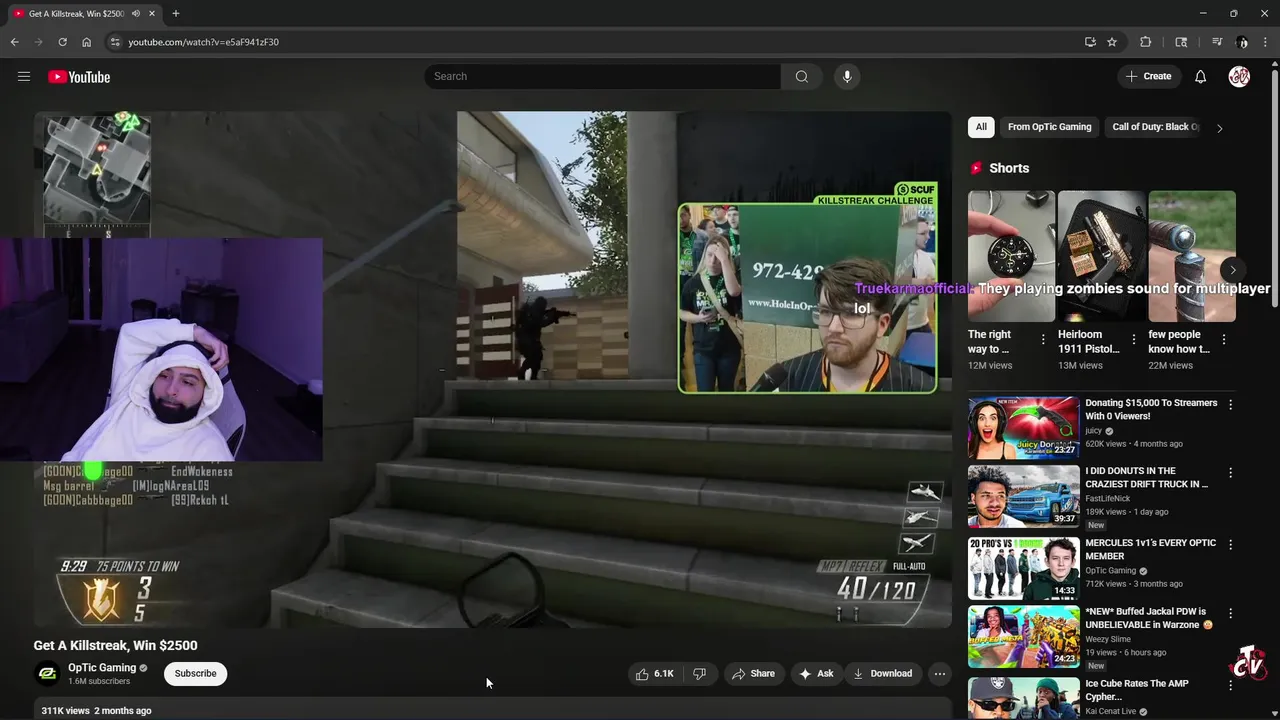Open browser profile icon in toolbar
Image resolution: width=1280 pixels, height=720 pixels.
pos(1243,42)
